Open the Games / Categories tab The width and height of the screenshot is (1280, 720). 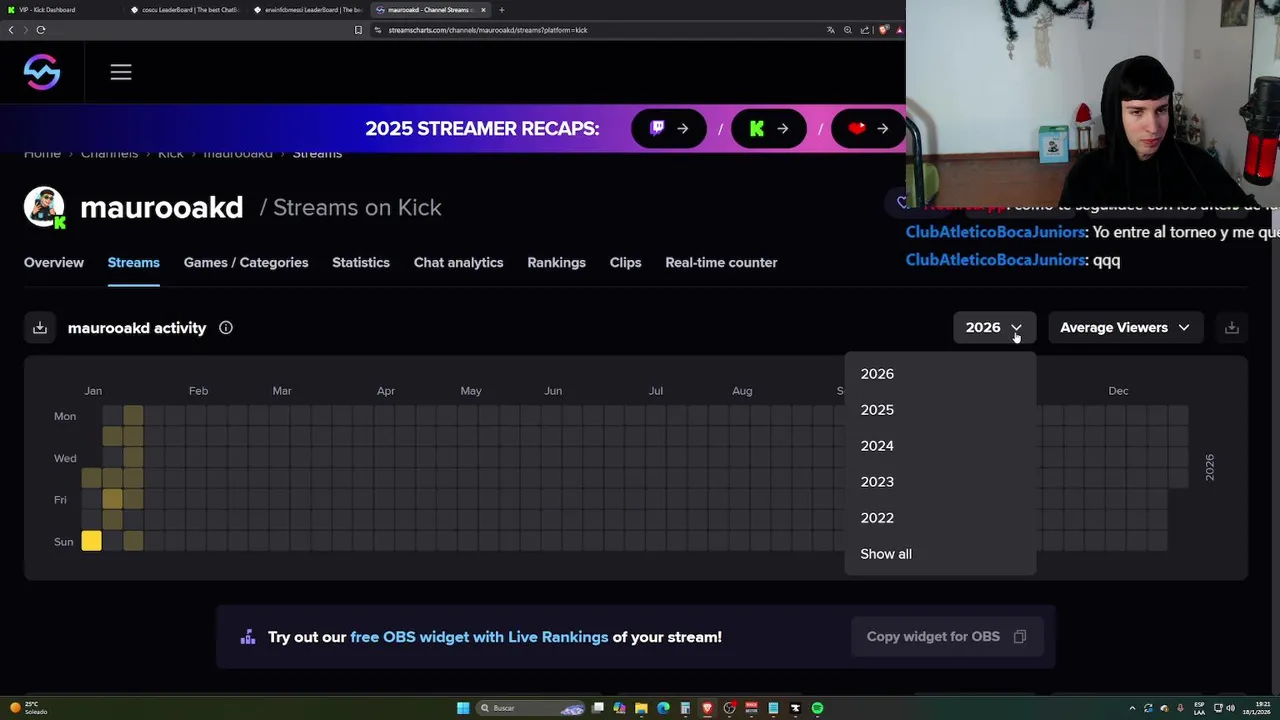pyautogui.click(x=246, y=262)
